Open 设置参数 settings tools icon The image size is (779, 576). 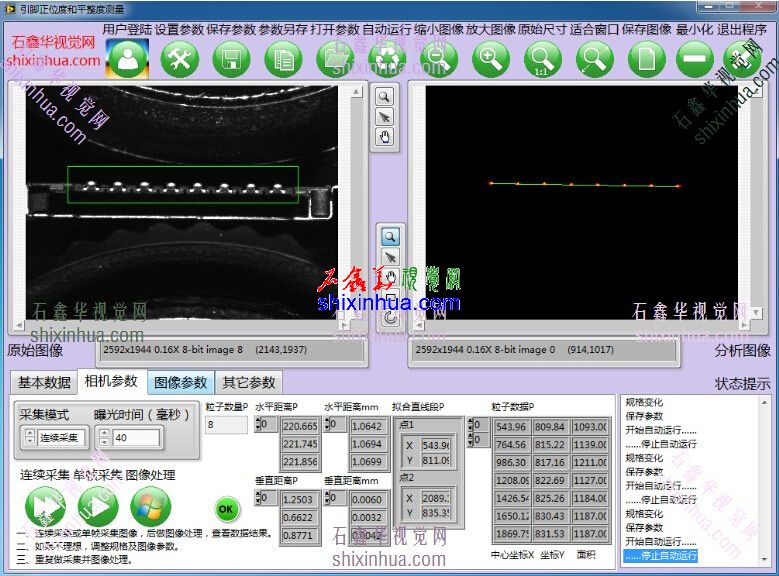click(180, 59)
